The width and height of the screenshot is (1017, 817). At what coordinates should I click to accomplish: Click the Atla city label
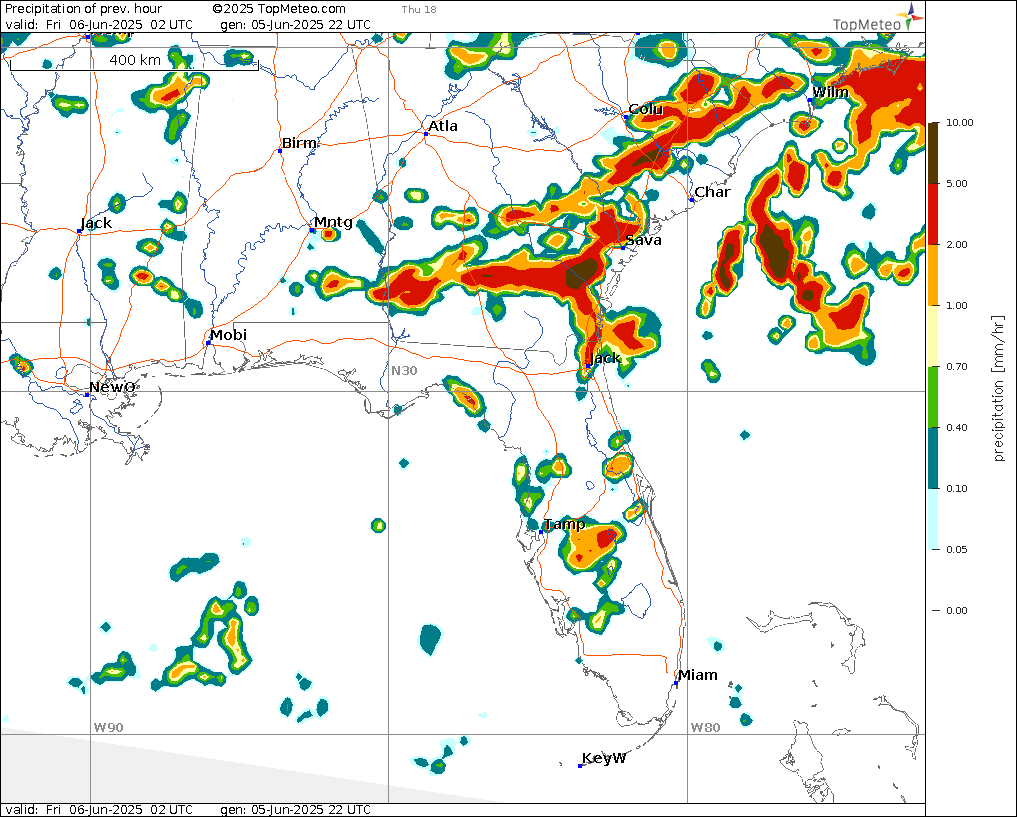[443, 126]
